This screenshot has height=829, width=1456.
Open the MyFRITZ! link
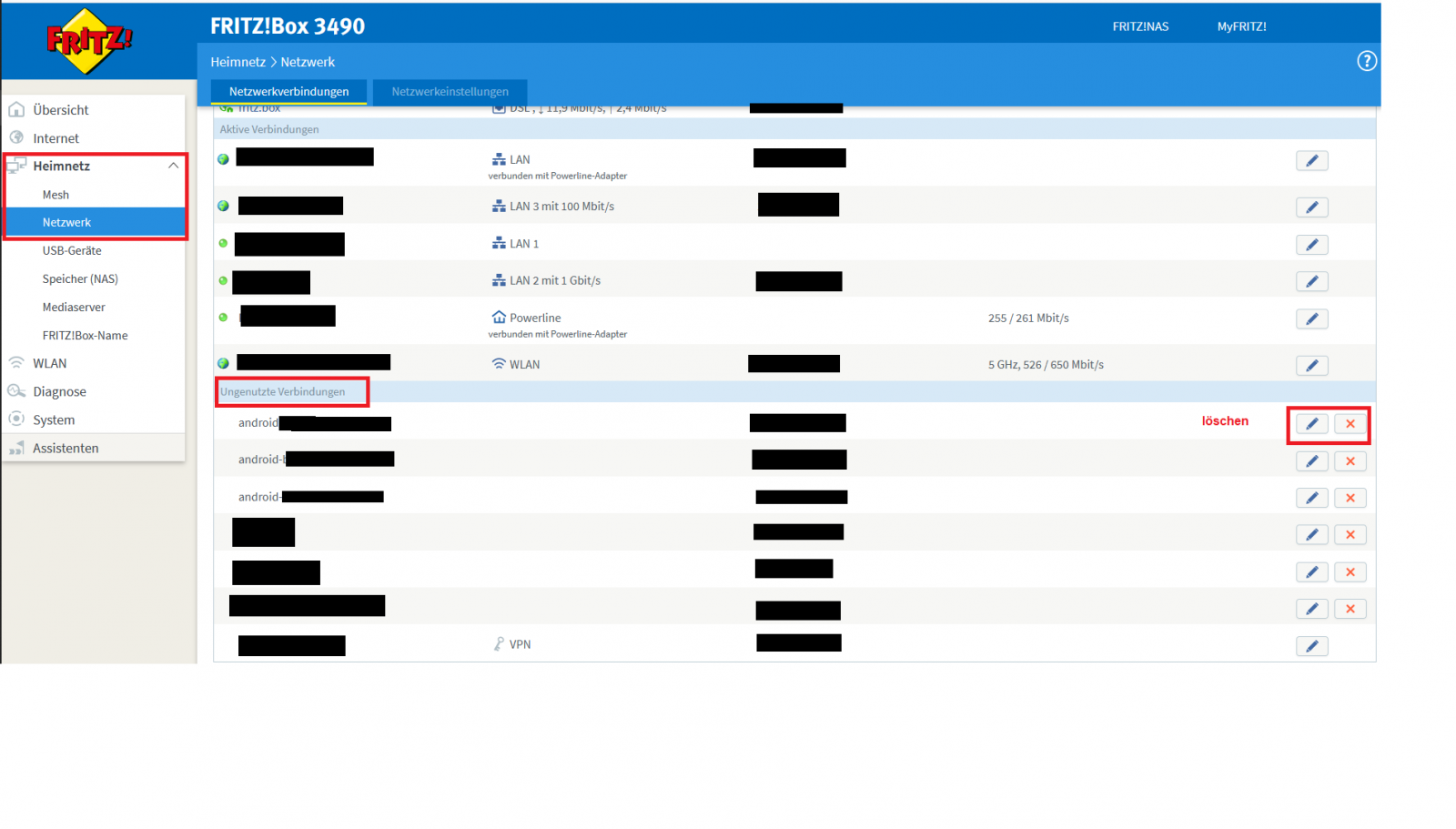pyautogui.click(x=1241, y=26)
